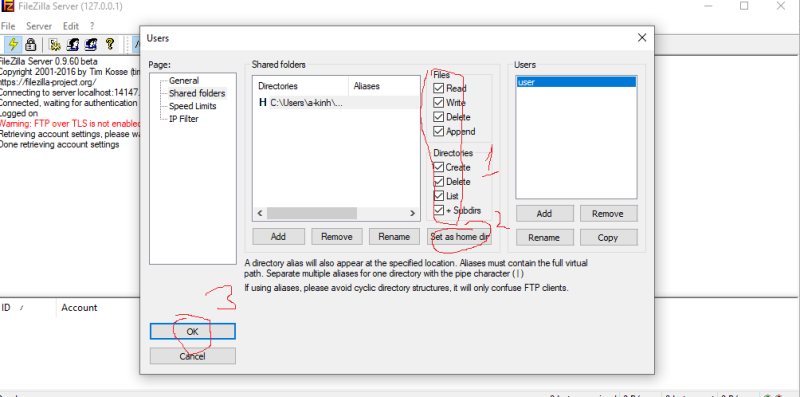Select the IP Filter page
The image size is (800, 397).
point(184,119)
